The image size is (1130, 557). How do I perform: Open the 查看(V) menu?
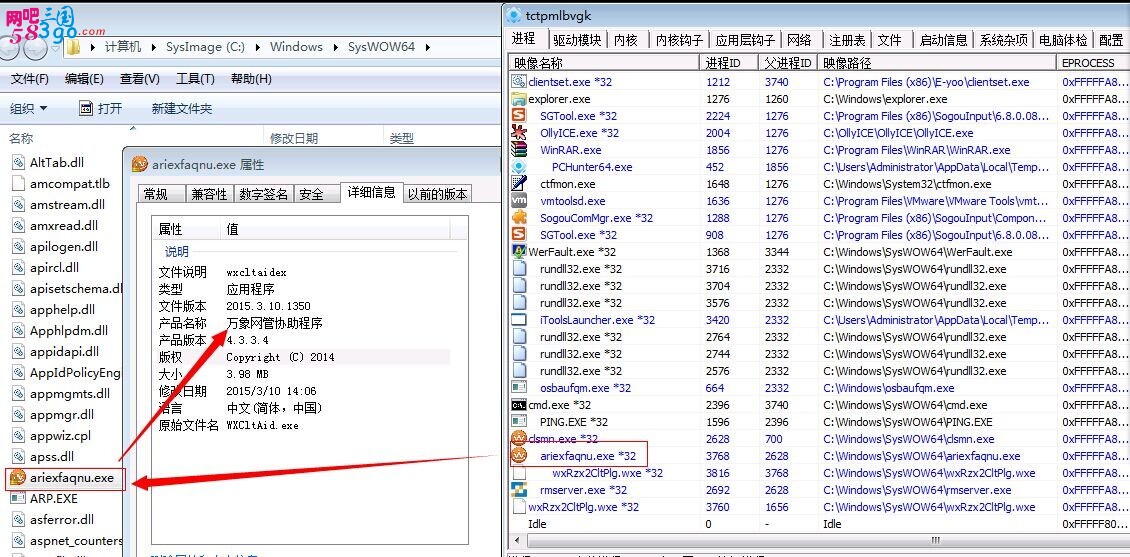[x=140, y=79]
